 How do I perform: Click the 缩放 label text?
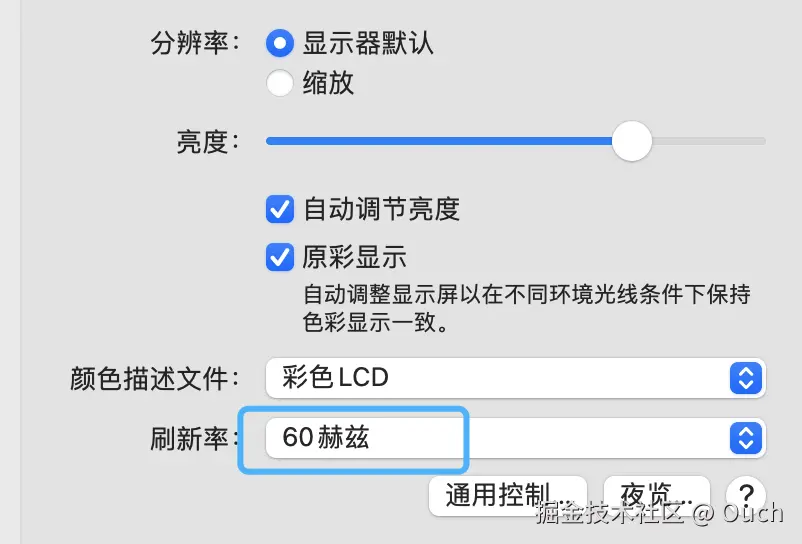(x=328, y=83)
